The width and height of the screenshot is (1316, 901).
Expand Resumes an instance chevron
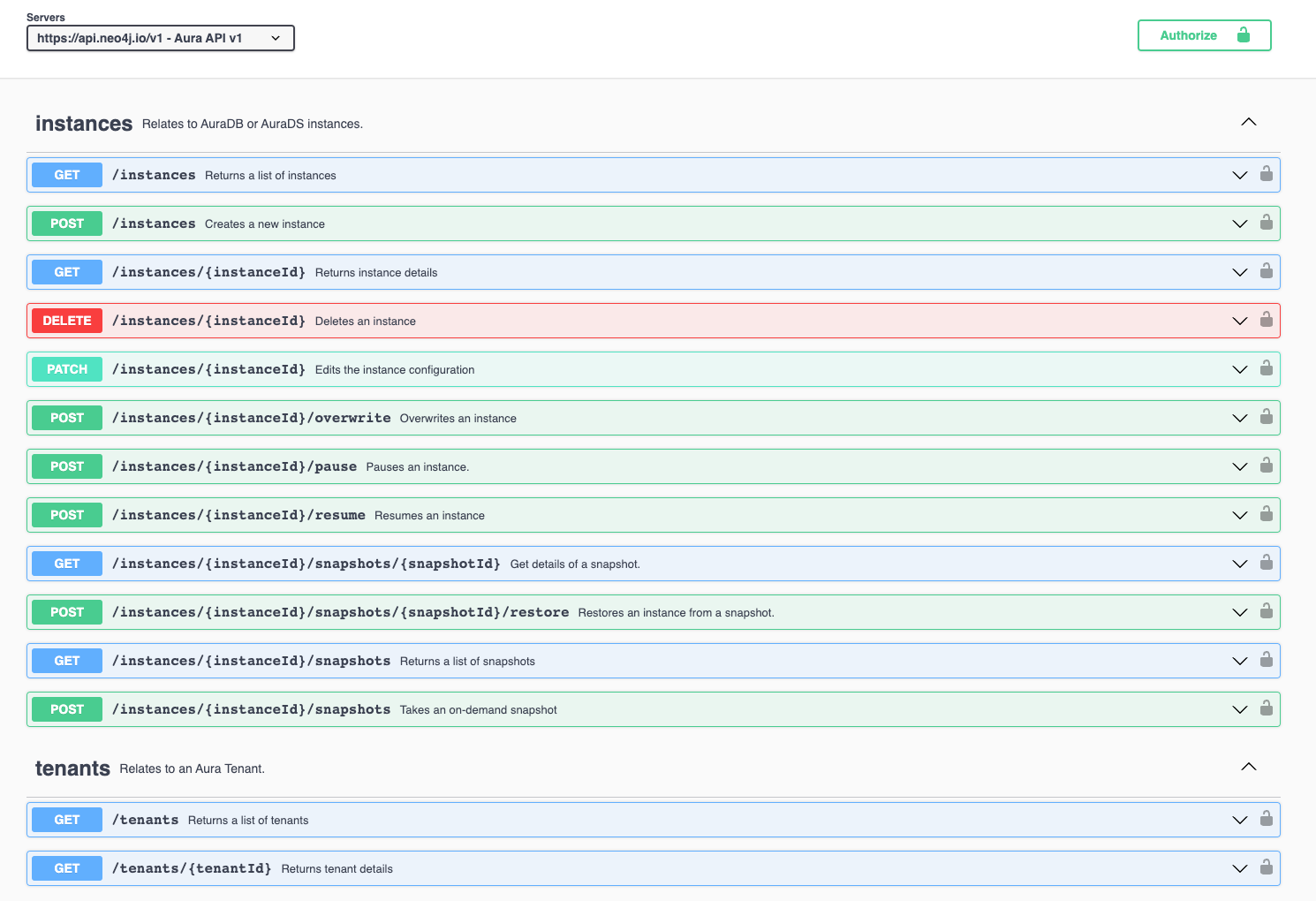click(1239, 515)
